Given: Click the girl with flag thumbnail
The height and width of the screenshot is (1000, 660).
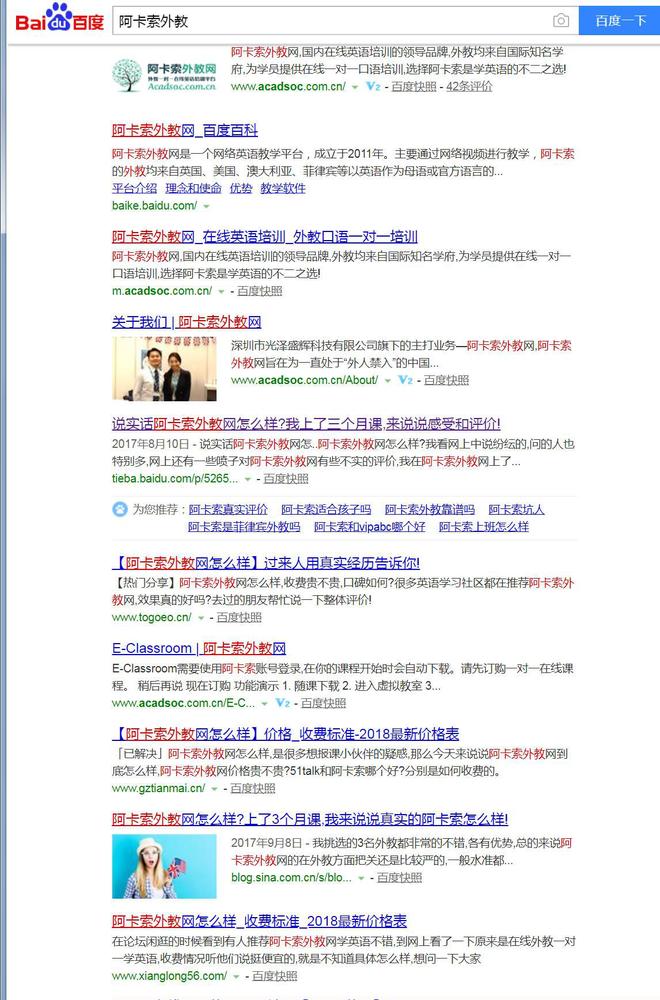Looking at the screenshot, I should 165,867.
